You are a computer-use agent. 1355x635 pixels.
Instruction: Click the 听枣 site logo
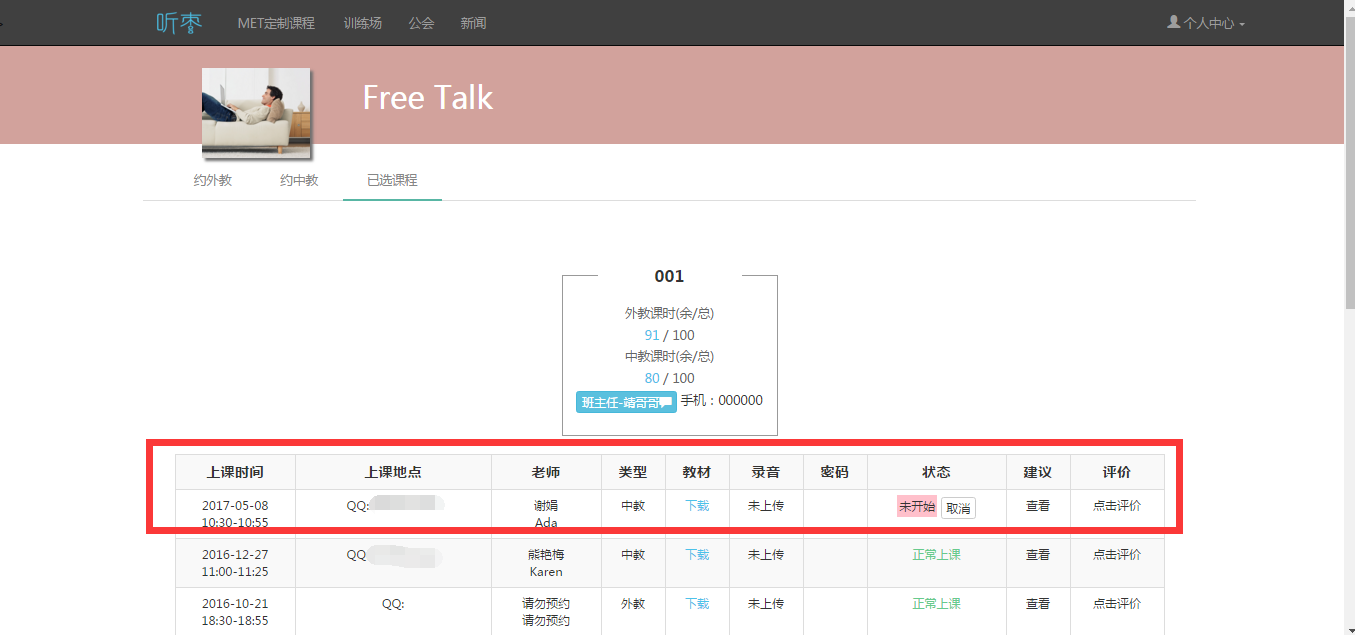point(179,22)
